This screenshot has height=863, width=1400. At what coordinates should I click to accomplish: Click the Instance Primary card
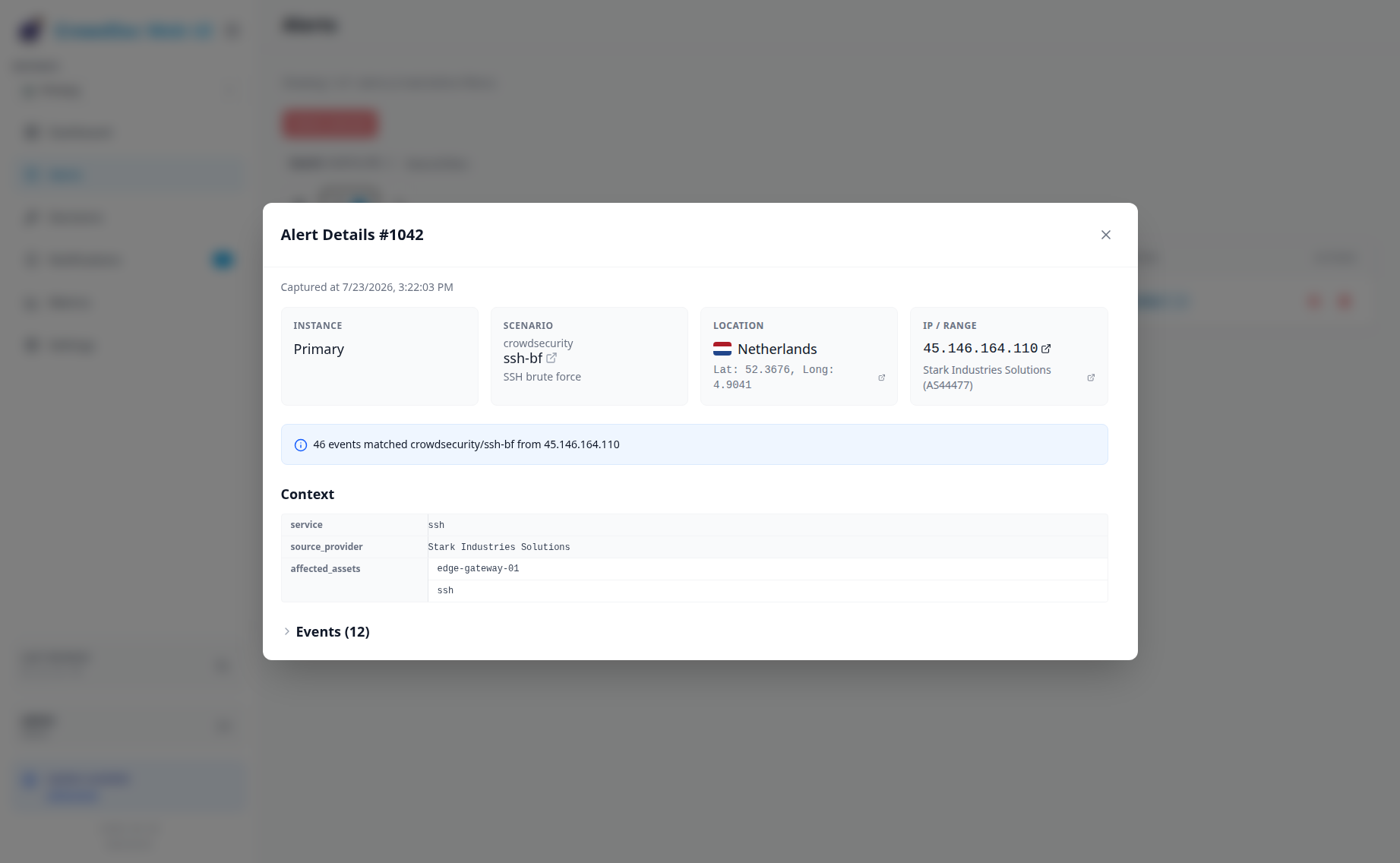[x=380, y=356]
